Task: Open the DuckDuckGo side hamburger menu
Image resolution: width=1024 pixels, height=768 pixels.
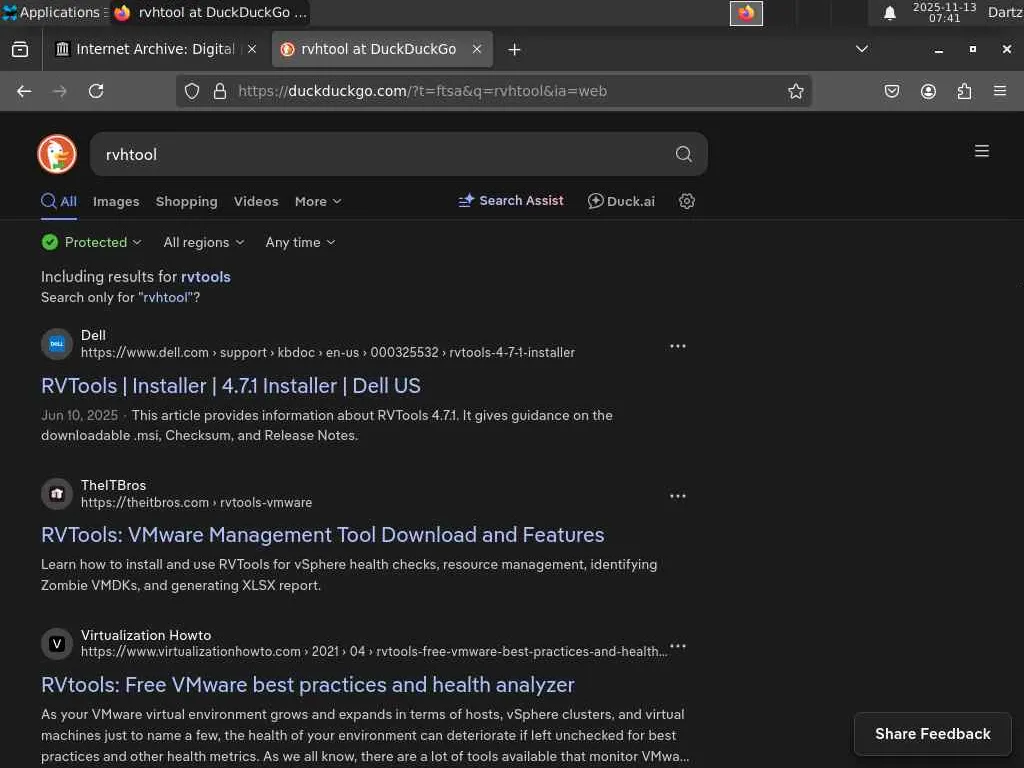Action: [x=981, y=152]
